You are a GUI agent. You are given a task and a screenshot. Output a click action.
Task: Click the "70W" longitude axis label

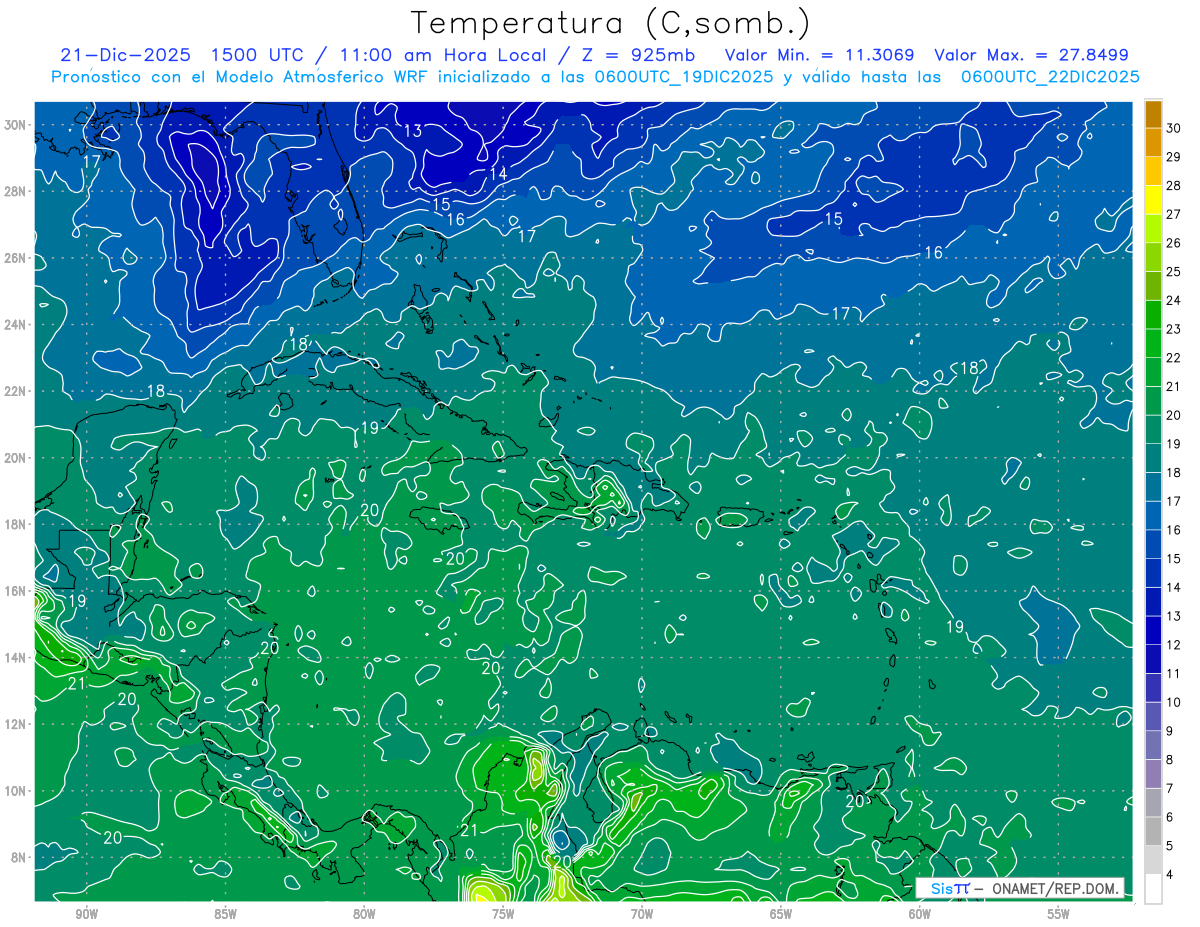click(642, 914)
